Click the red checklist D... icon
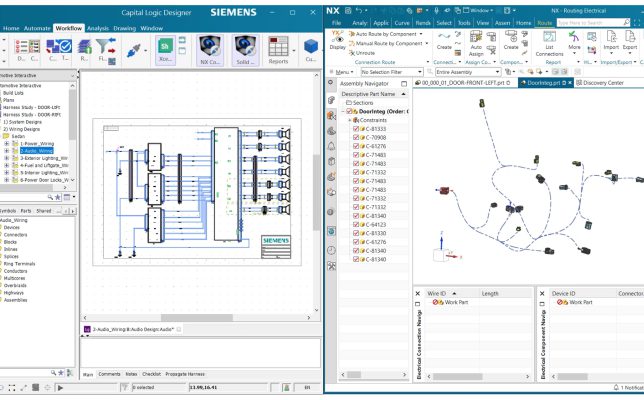Viewport: 644px width, 400px height. [21, 49]
